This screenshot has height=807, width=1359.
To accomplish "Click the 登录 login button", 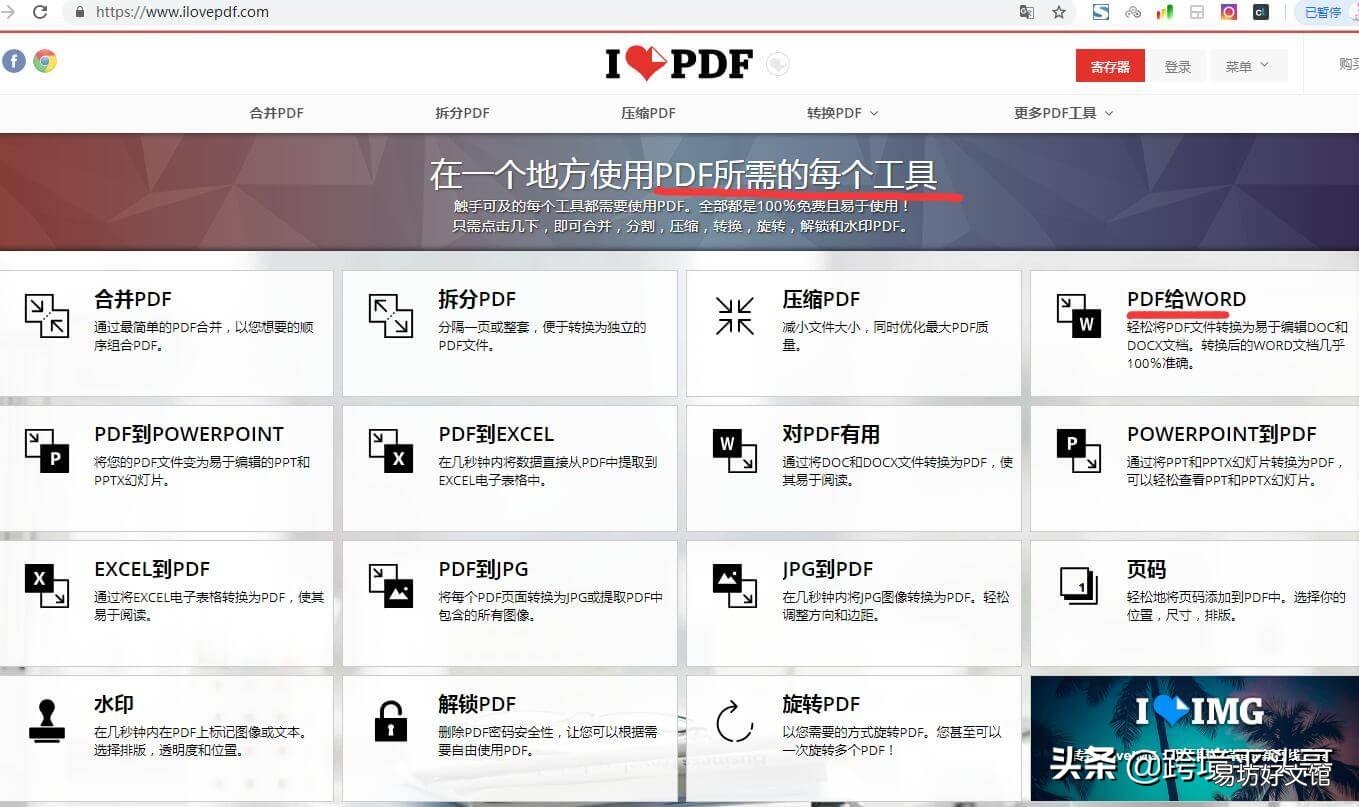I will (x=1177, y=66).
